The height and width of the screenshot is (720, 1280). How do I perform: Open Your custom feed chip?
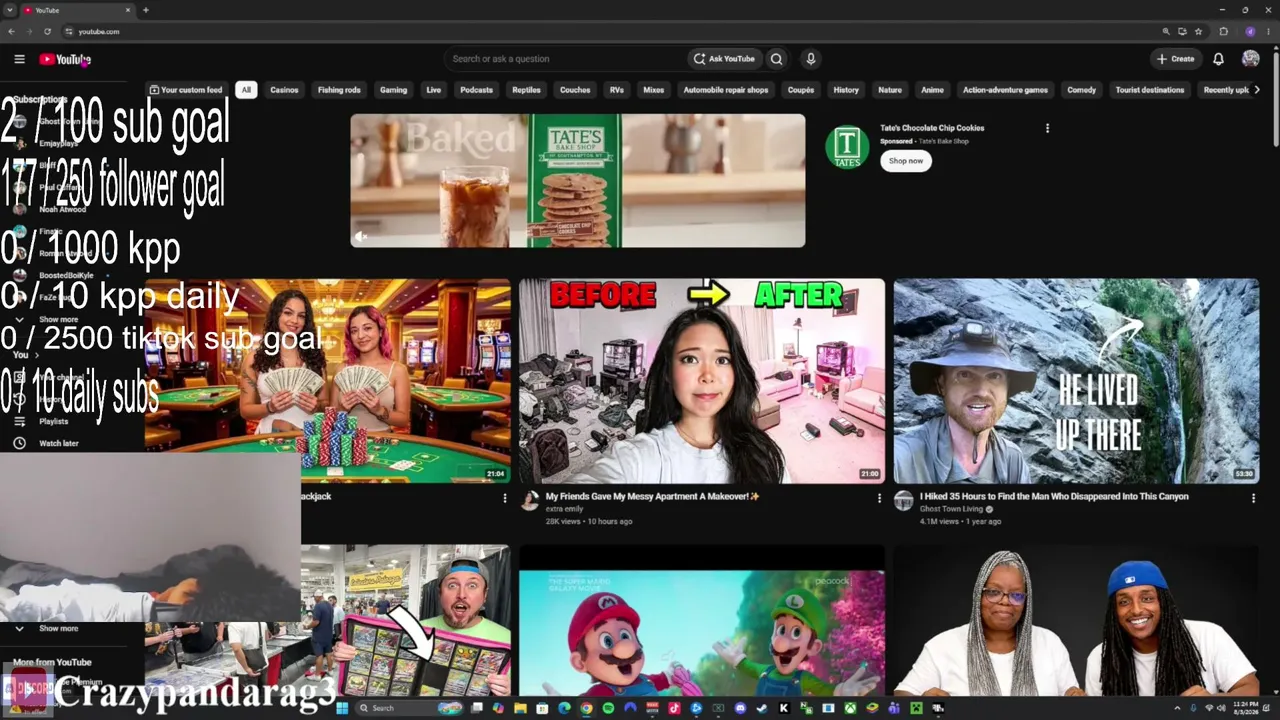pyautogui.click(x=186, y=90)
